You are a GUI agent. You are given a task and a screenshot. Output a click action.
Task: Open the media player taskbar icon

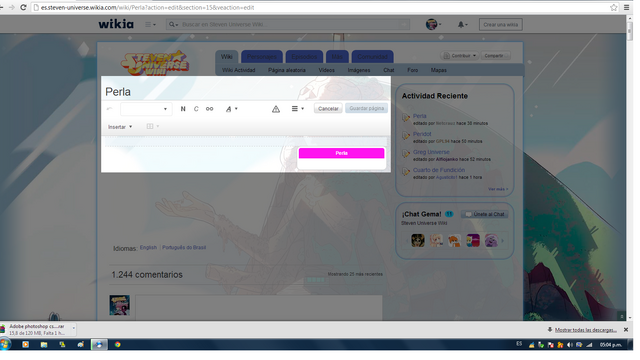click(x=25, y=344)
